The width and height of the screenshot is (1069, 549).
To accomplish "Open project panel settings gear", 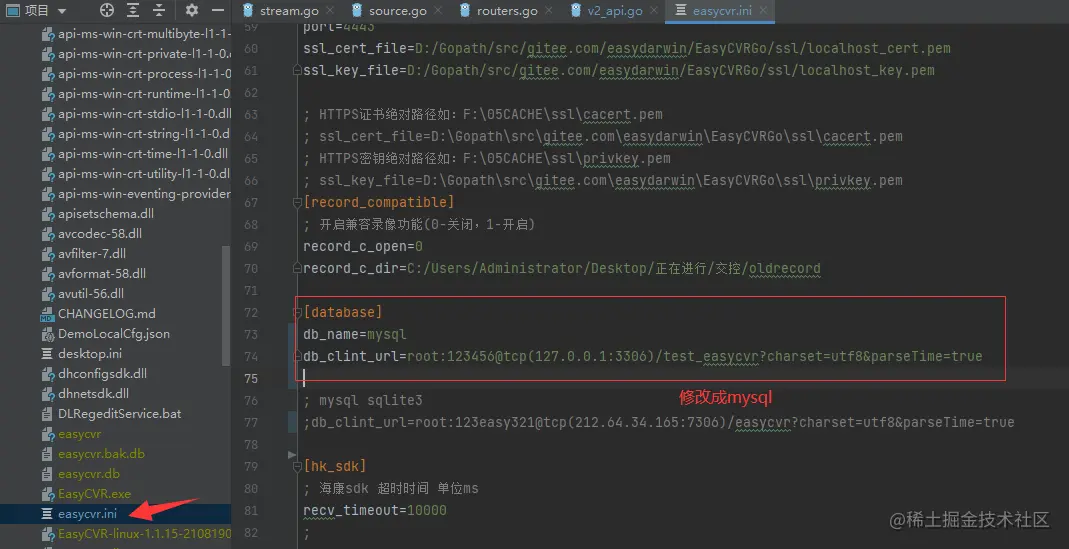I will point(192,10).
